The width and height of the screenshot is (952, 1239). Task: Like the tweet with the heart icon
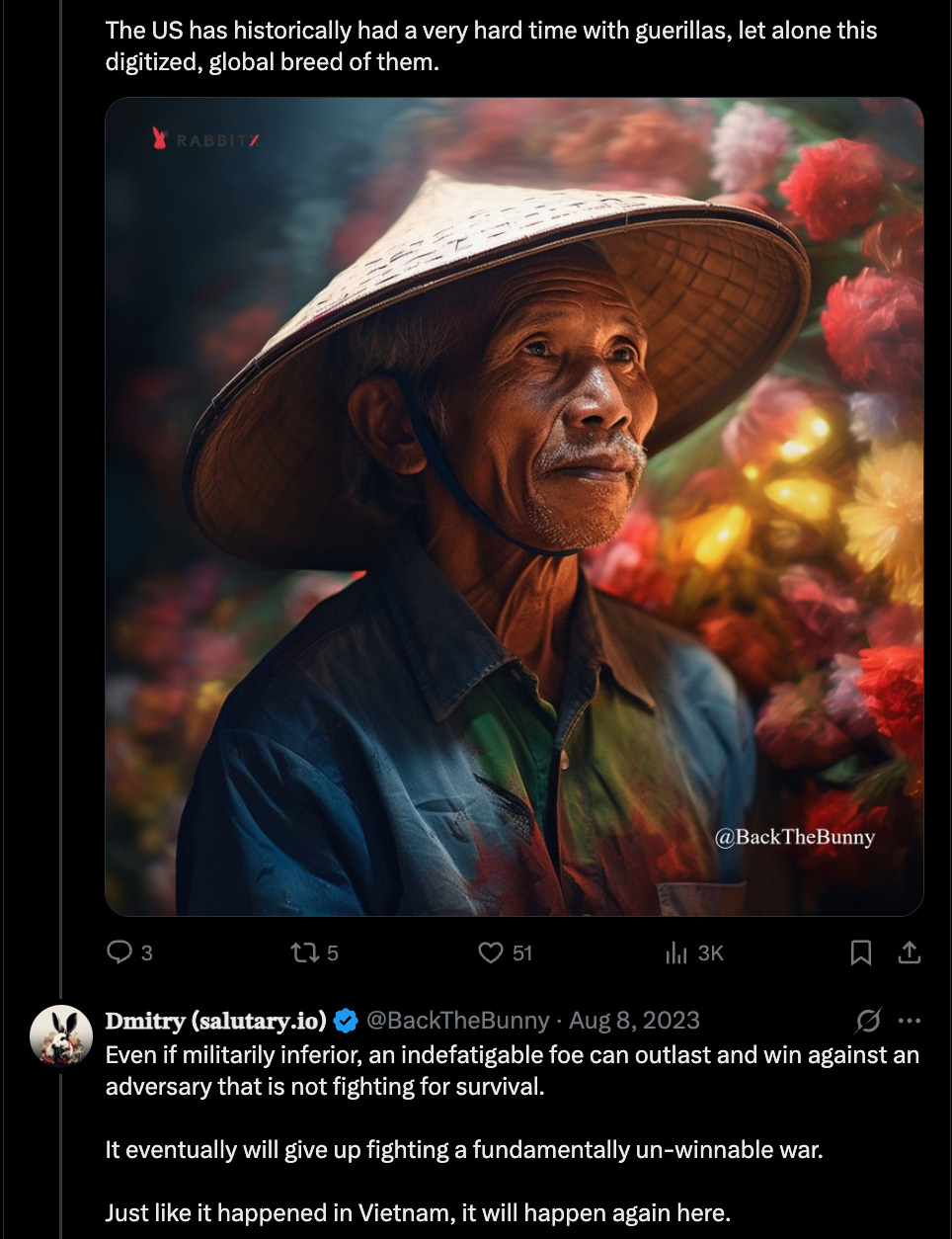(x=491, y=952)
